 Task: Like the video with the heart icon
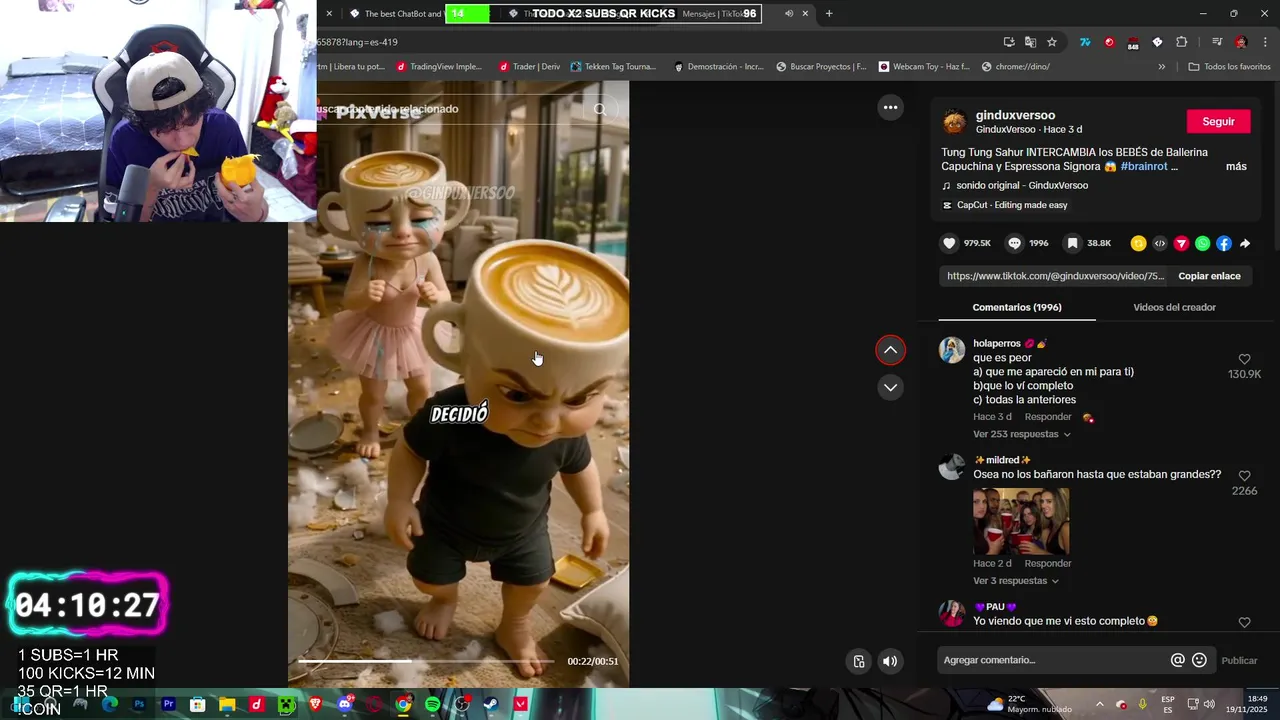[x=950, y=243]
